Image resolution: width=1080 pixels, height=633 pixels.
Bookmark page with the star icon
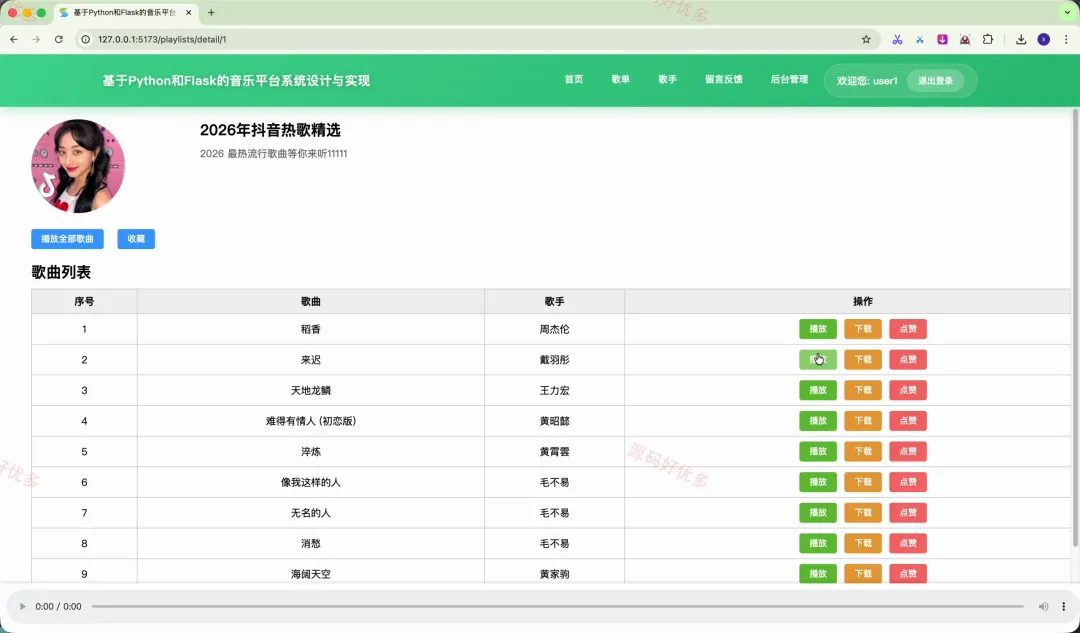[x=866, y=39]
